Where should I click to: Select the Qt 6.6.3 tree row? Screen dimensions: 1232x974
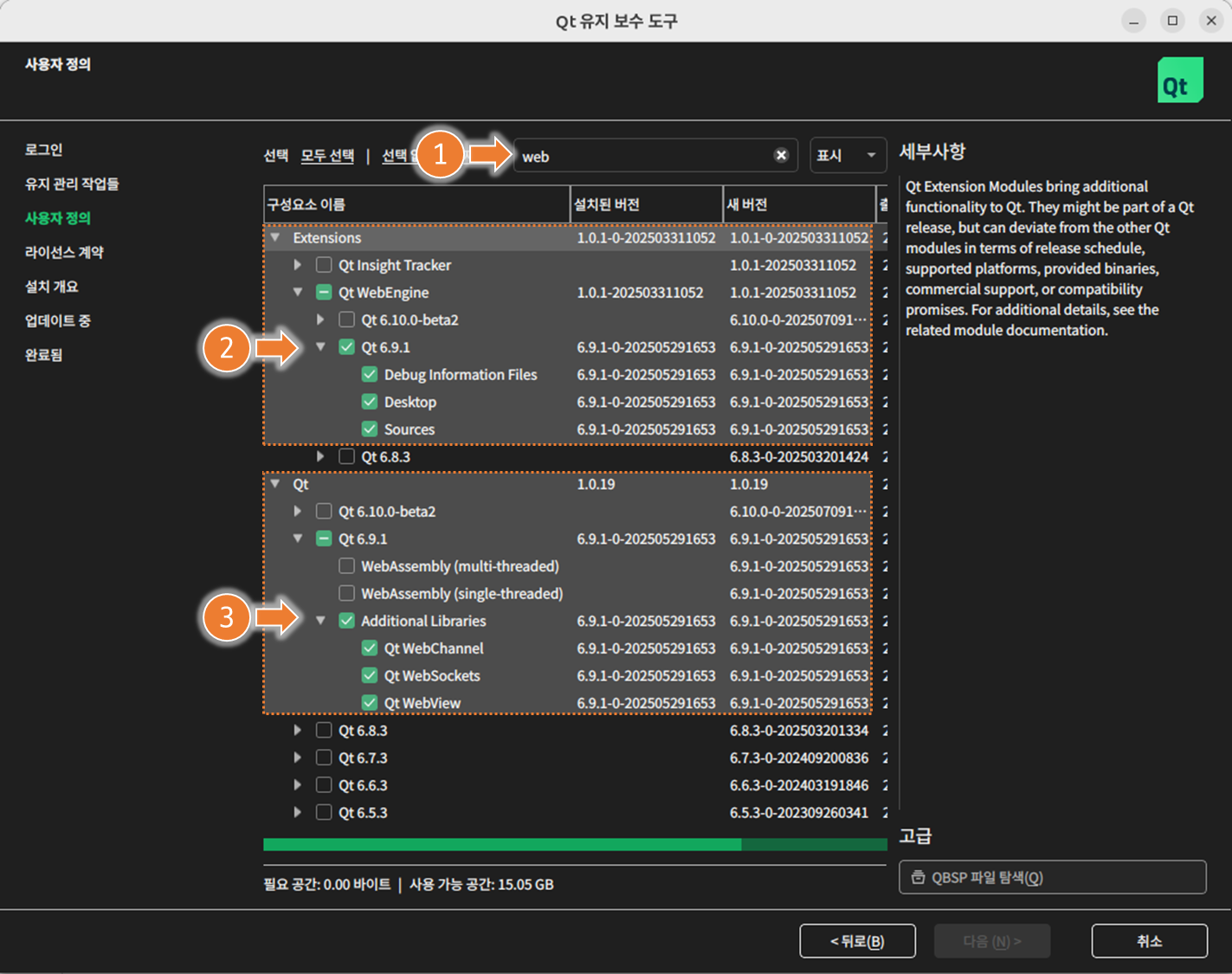tap(575, 785)
